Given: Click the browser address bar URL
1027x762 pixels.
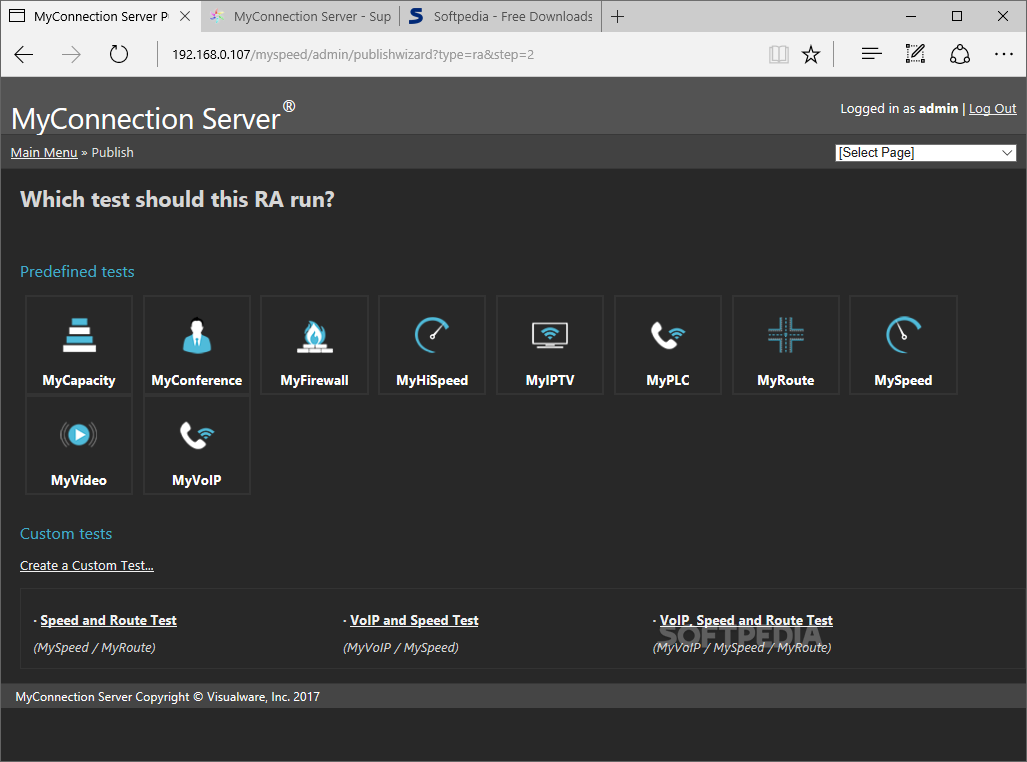Looking at the screenshot, I should coord(353,54).
